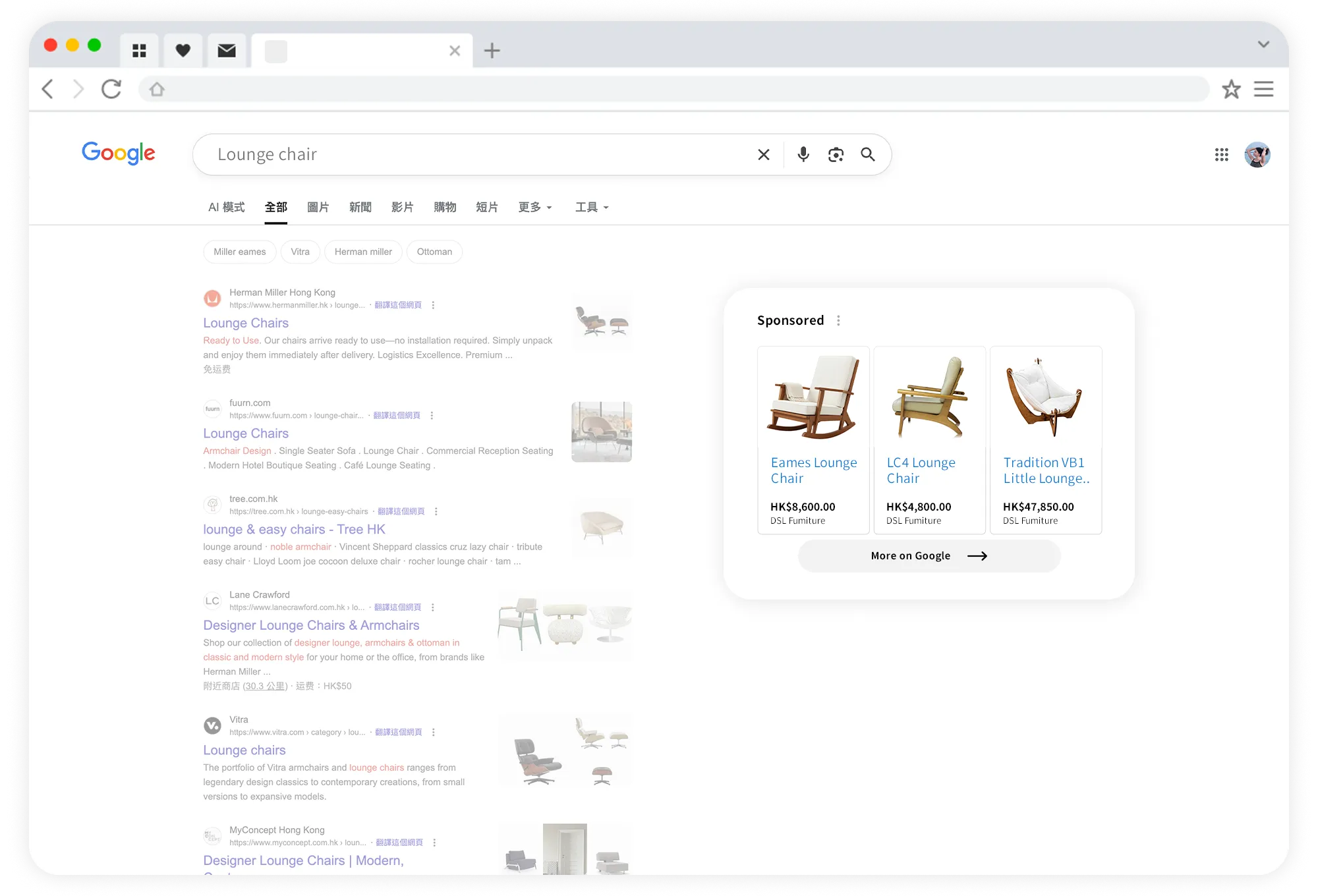The width and height of the screenshot is (1318, 896).
Task: Open the Google apps grid
Action: [1221, 154]
